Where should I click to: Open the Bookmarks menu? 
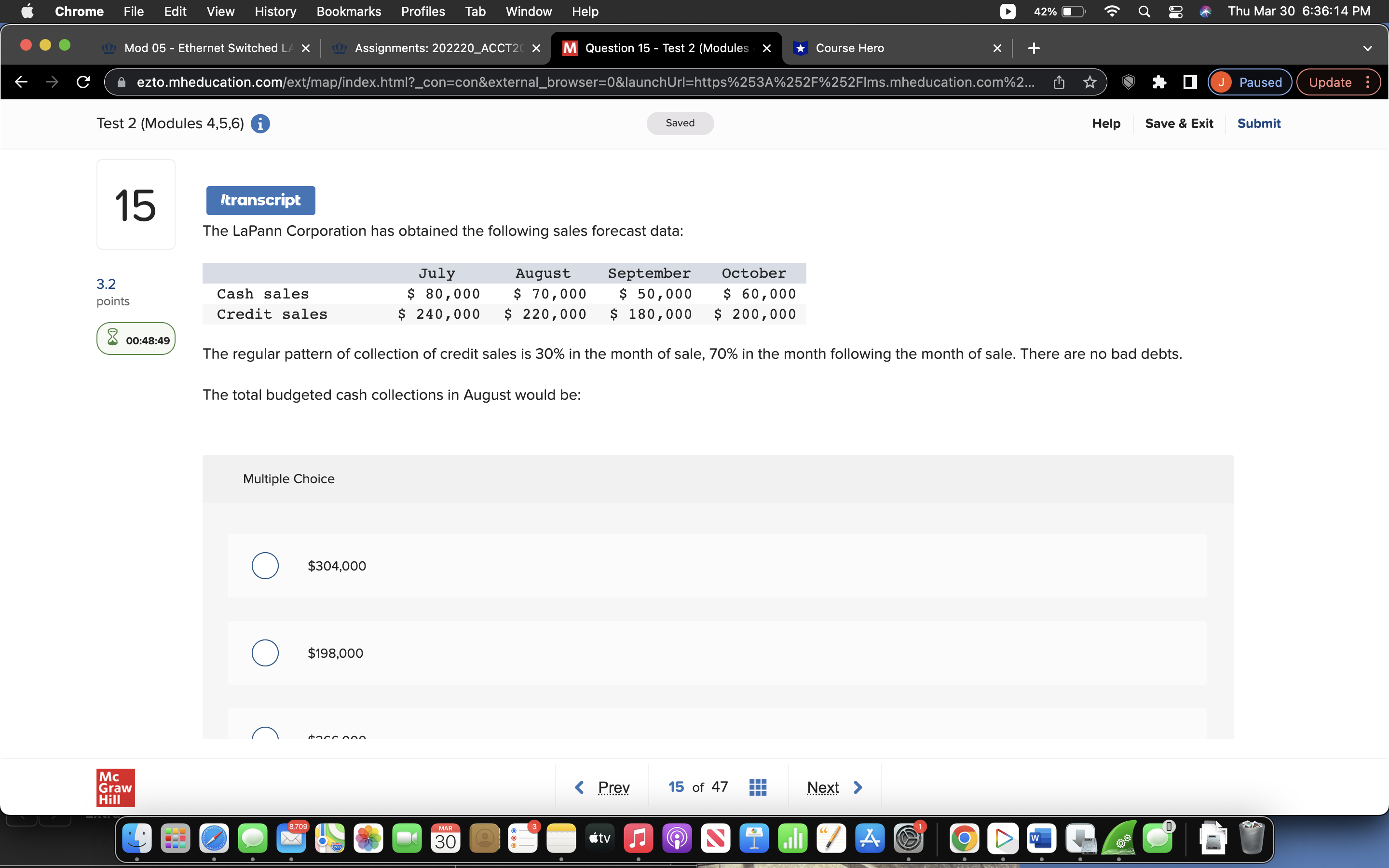click(348, 11)
